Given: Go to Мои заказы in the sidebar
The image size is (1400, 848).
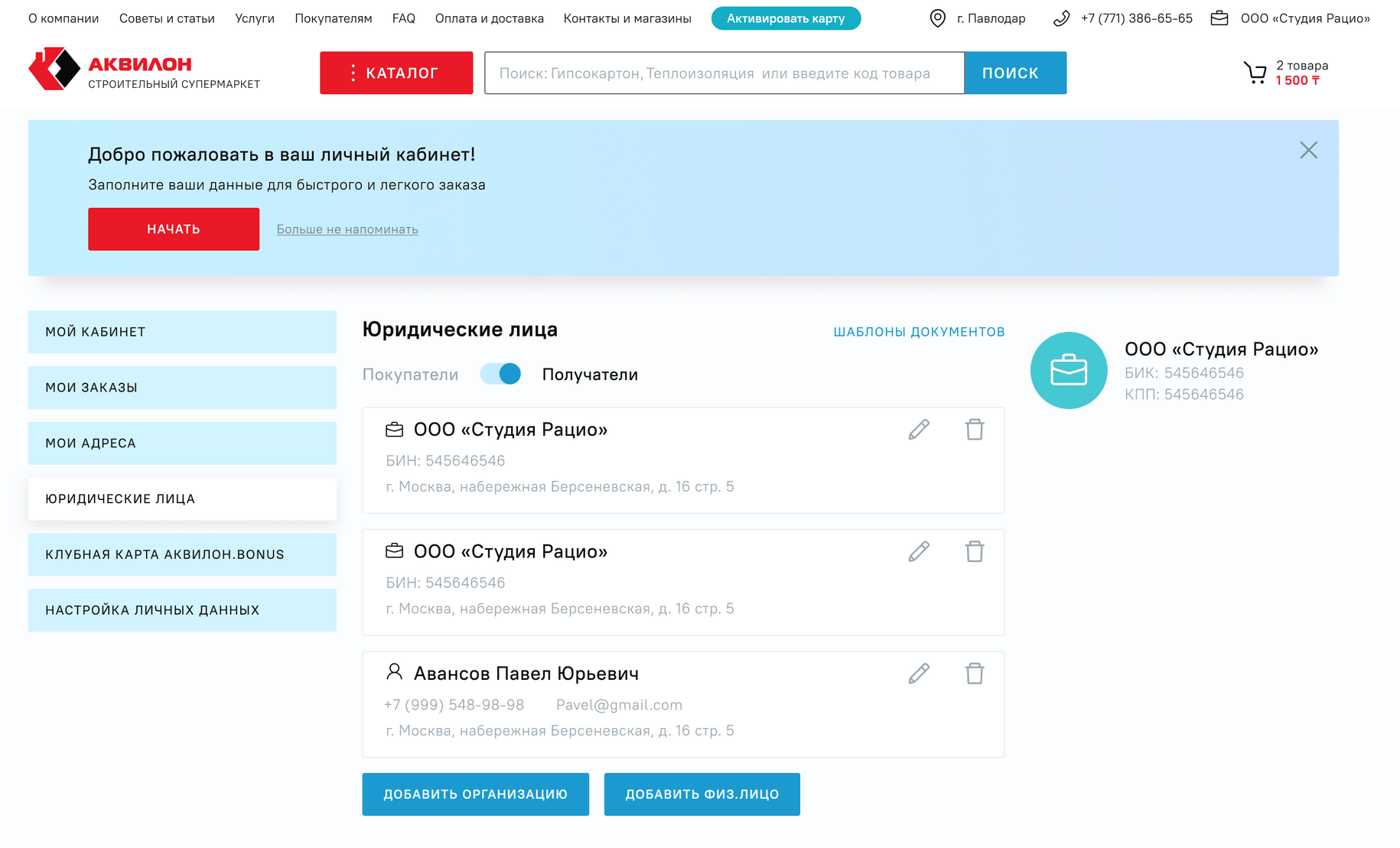Looking at the screenshot, I should (x=182, y=388).
